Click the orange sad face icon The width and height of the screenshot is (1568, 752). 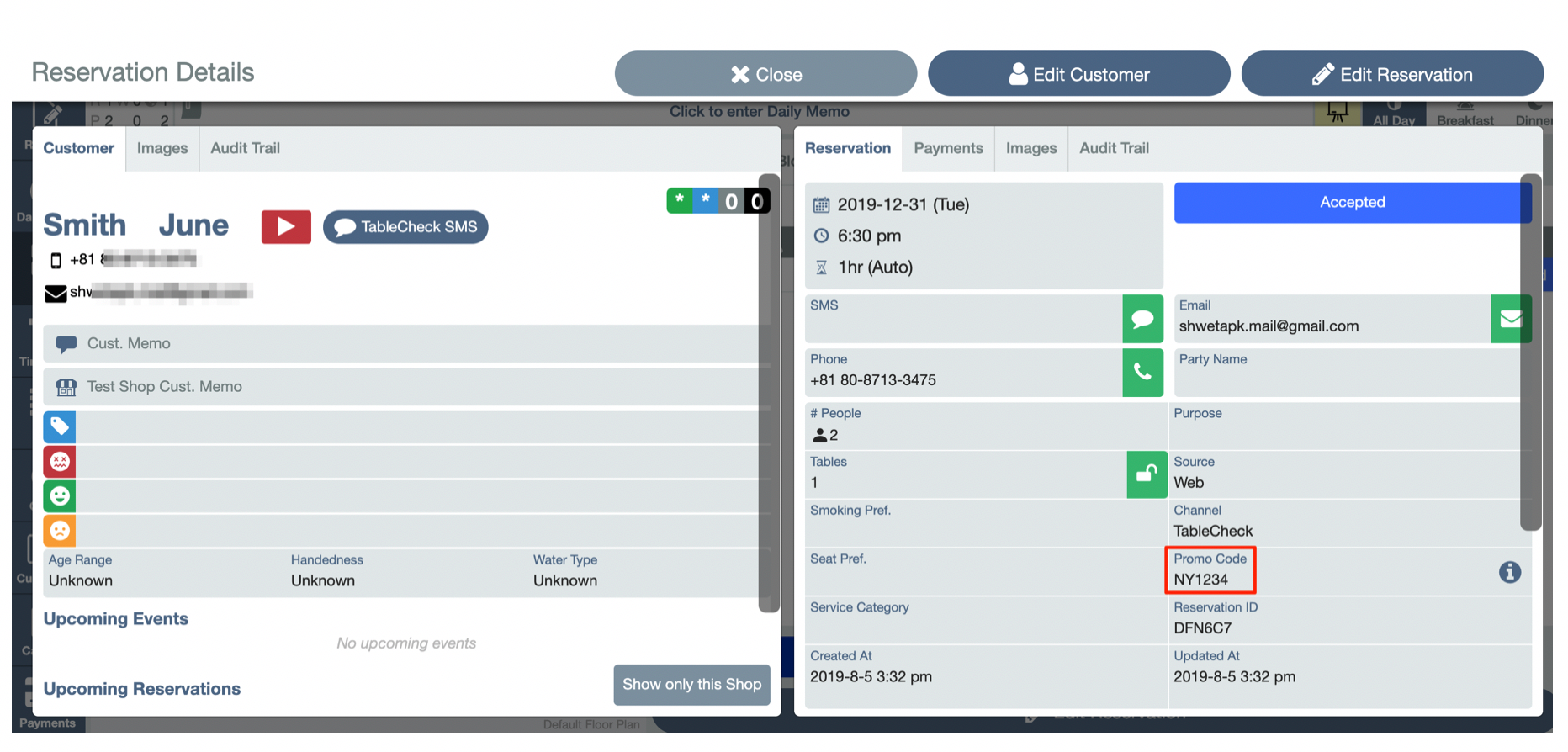(x=60, y=530)
